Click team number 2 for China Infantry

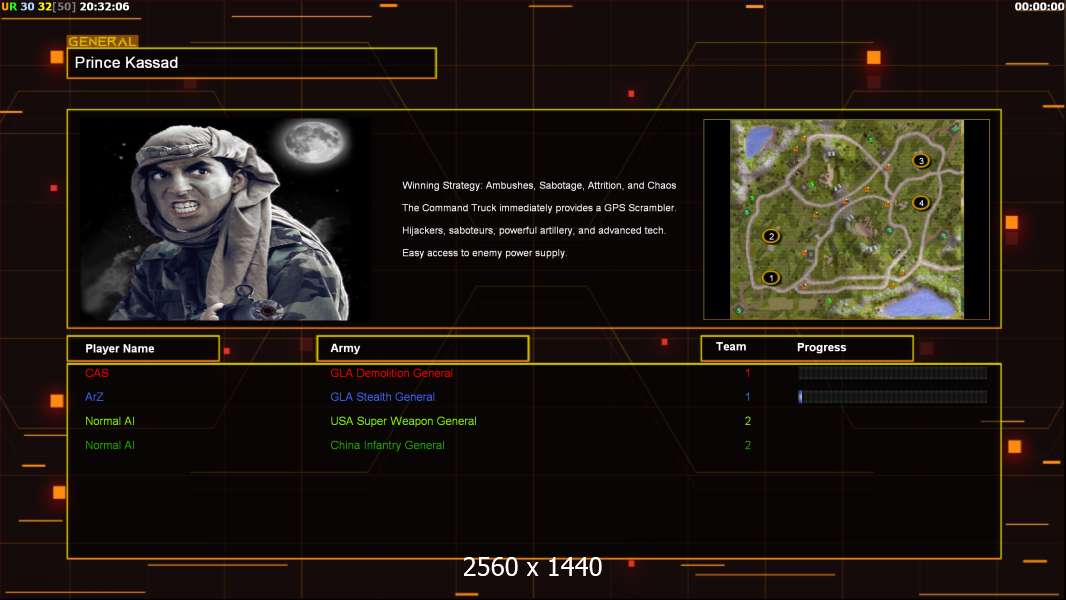click(x=747, y=445)
